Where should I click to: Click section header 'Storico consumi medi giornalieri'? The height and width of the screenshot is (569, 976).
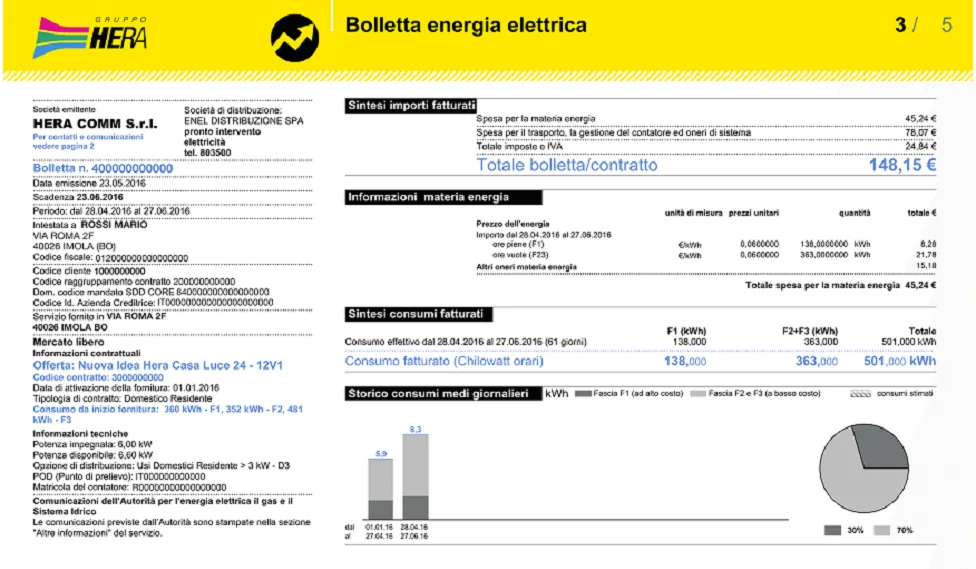point(443,393)
